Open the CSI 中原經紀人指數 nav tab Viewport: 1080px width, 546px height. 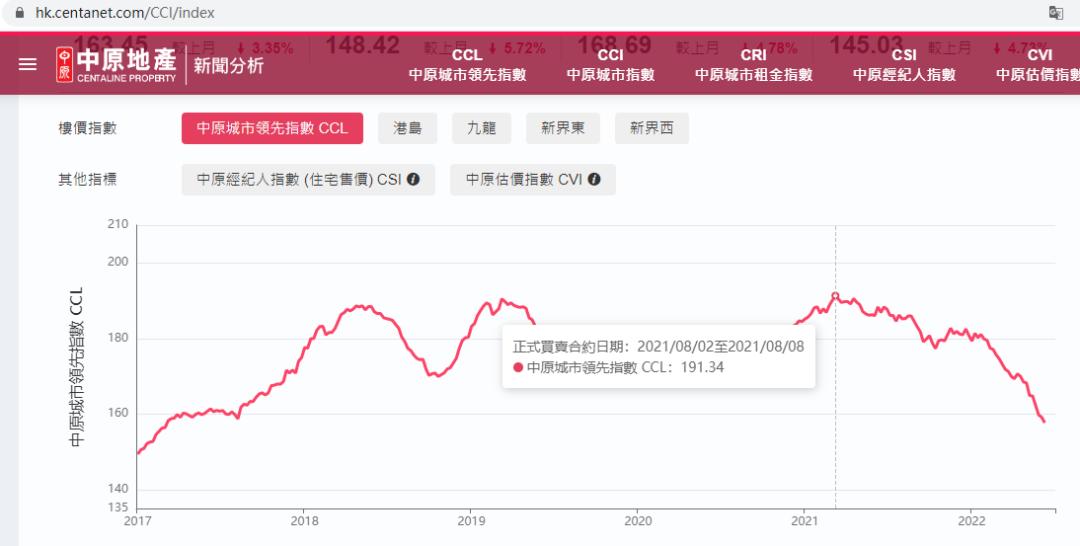(904, 65)
